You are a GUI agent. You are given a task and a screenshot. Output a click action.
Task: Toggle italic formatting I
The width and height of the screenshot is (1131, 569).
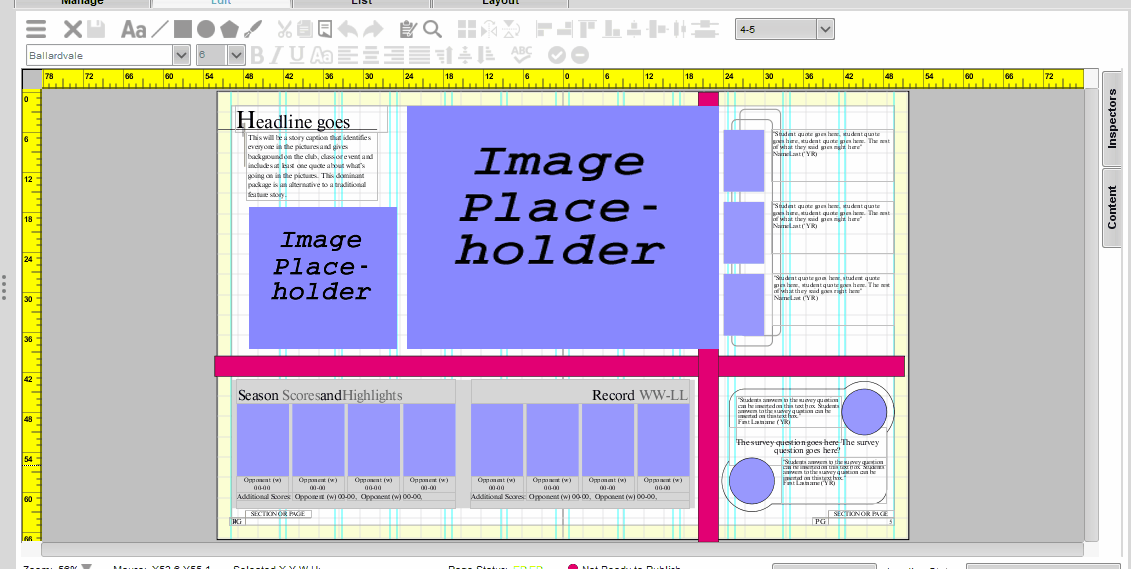coord(278,55)
